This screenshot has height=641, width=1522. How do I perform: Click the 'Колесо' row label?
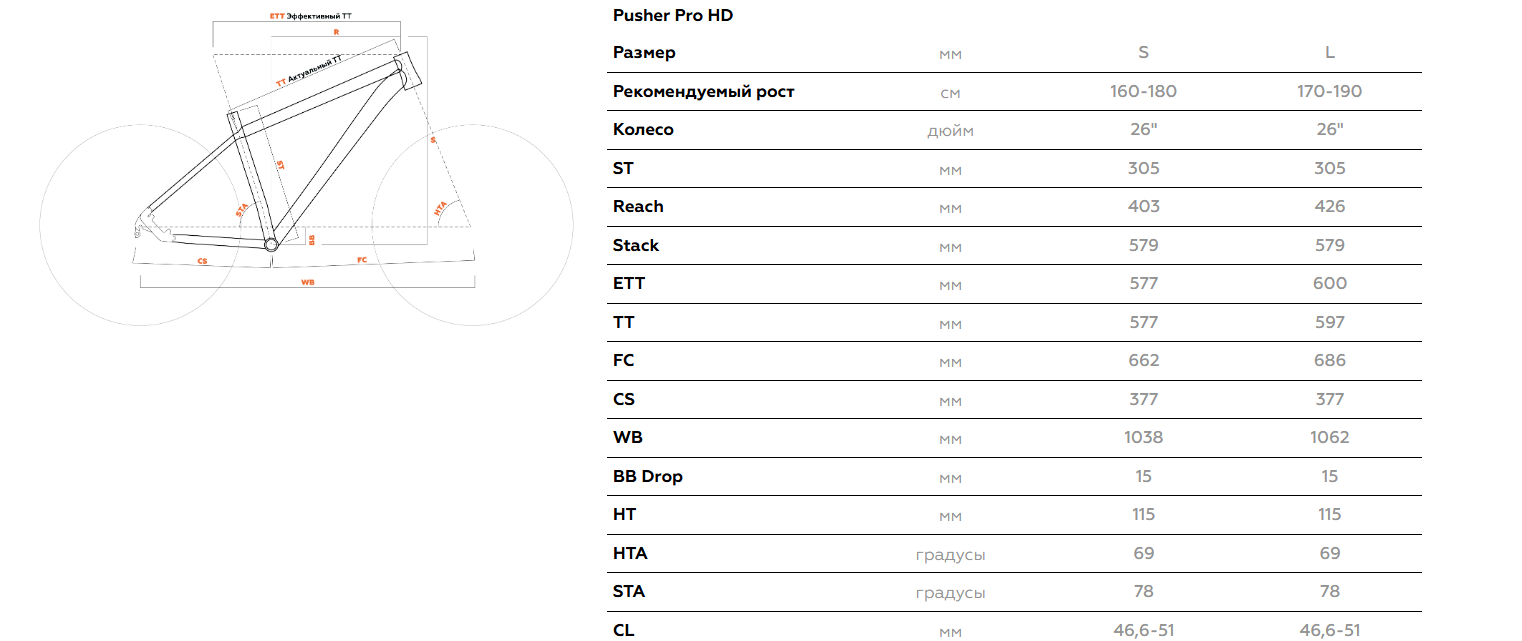pyautogui.click(x=643, y=129)
